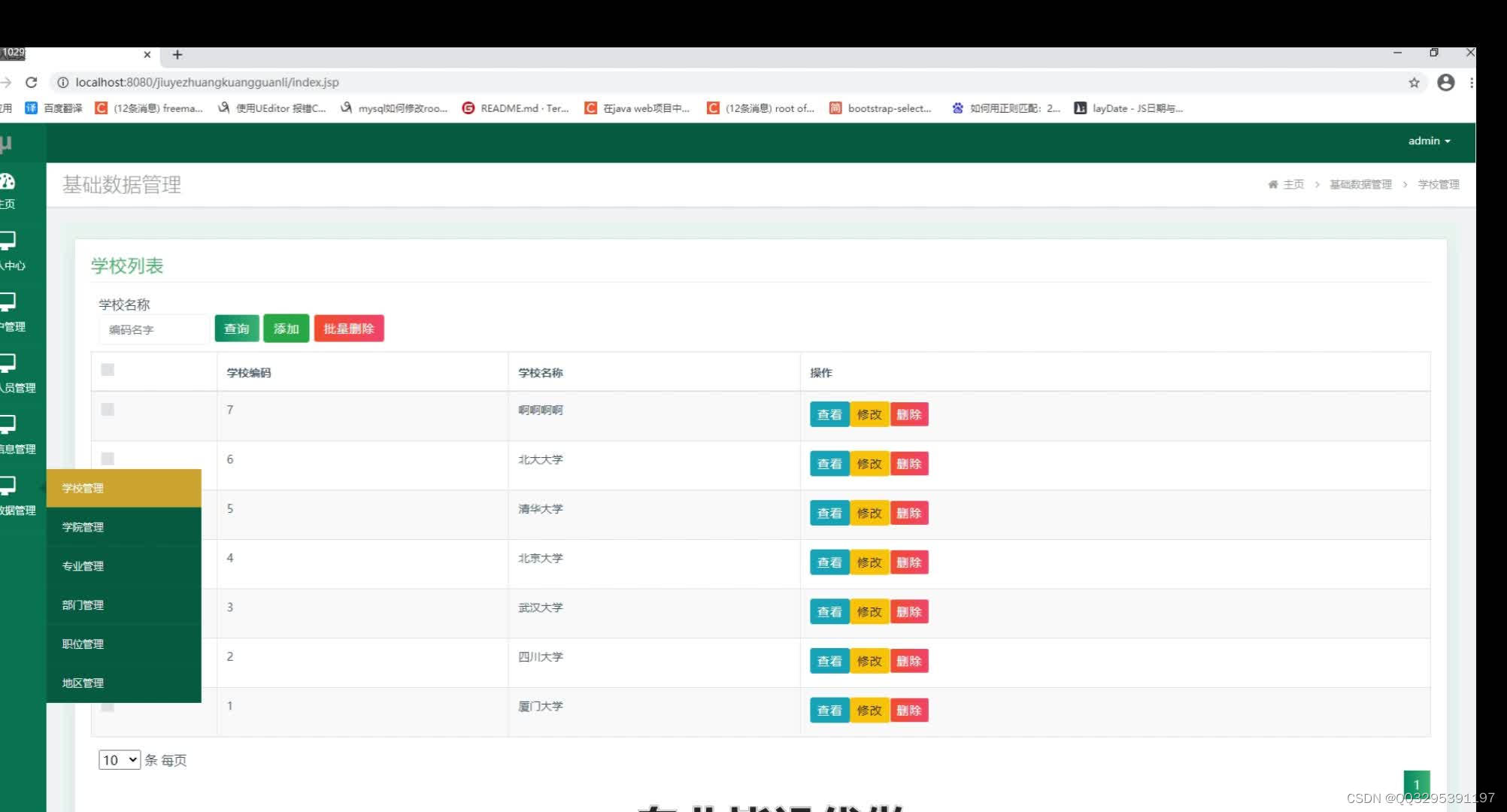
Task: Open the 信息管理 sidebar monitor icon
Action: pyautogui.click(x=8, y=425)
